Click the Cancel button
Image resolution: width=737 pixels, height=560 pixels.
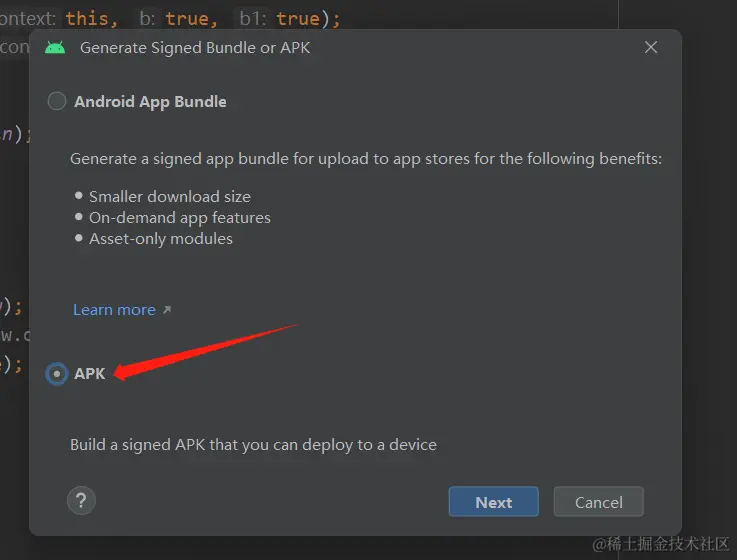[x=598, y=502]
